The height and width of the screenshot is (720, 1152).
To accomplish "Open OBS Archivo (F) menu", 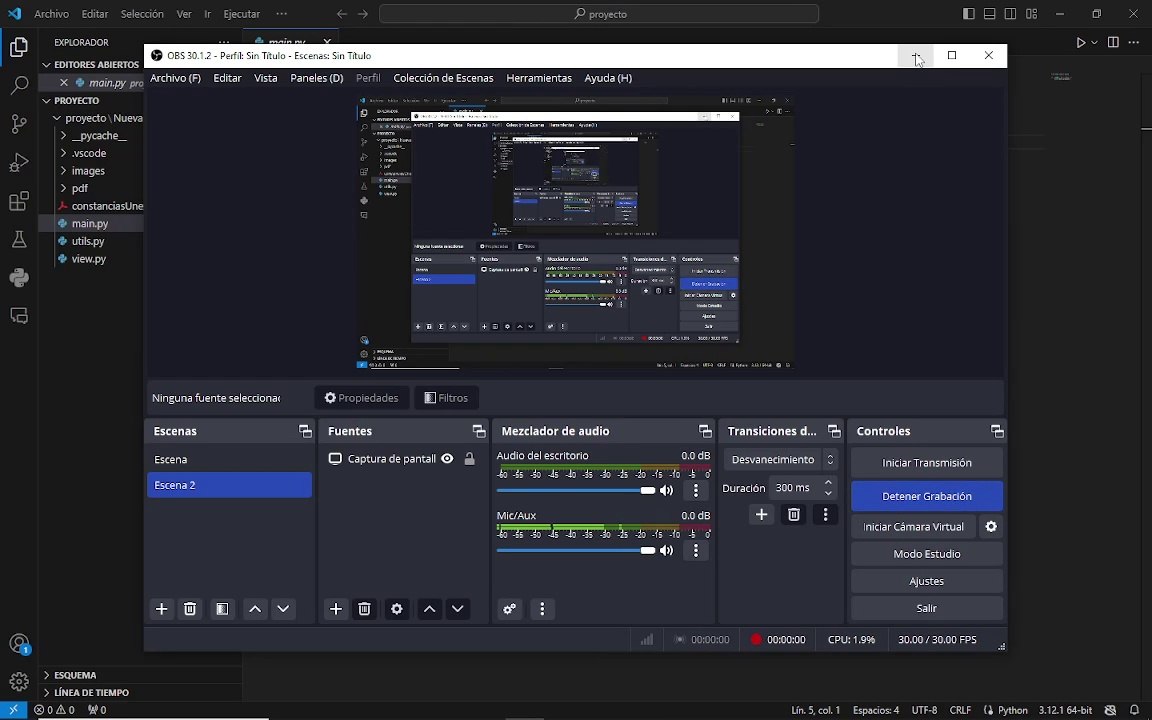I will pos(176,78).
